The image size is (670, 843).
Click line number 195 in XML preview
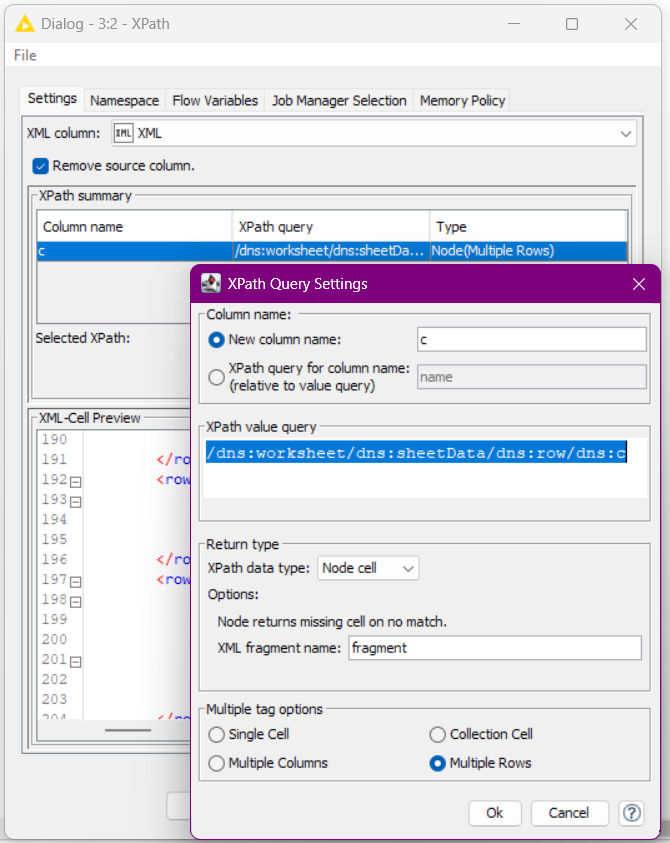pos(54,539)
